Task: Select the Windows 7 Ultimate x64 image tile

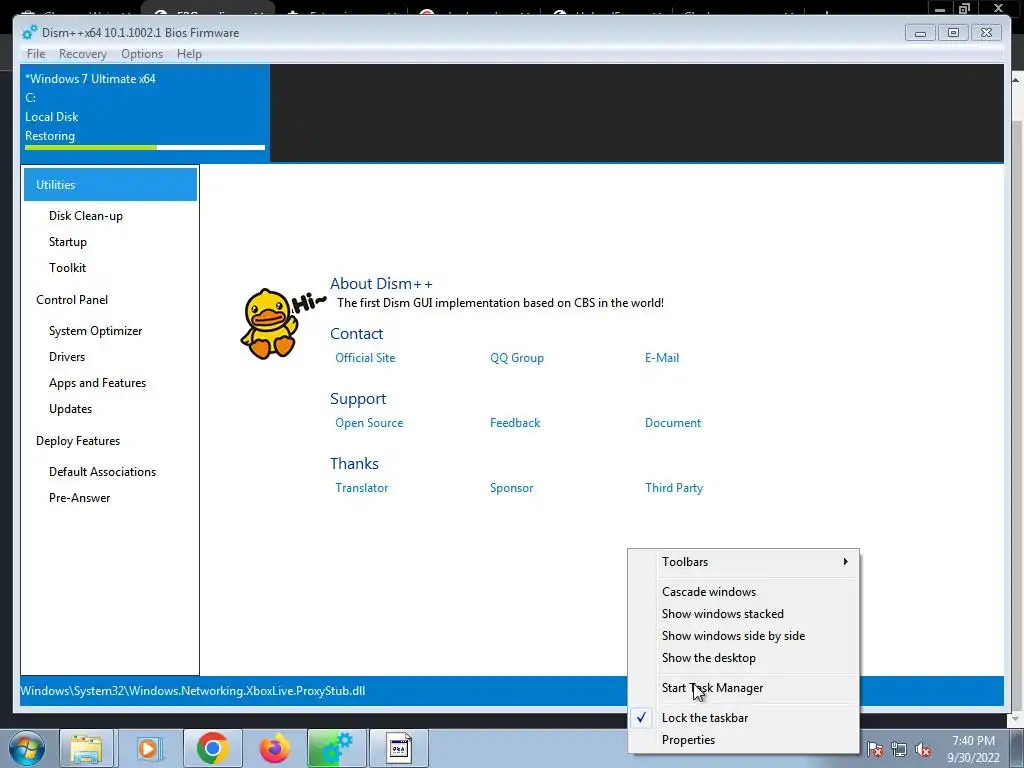Action: click(145, 113)
